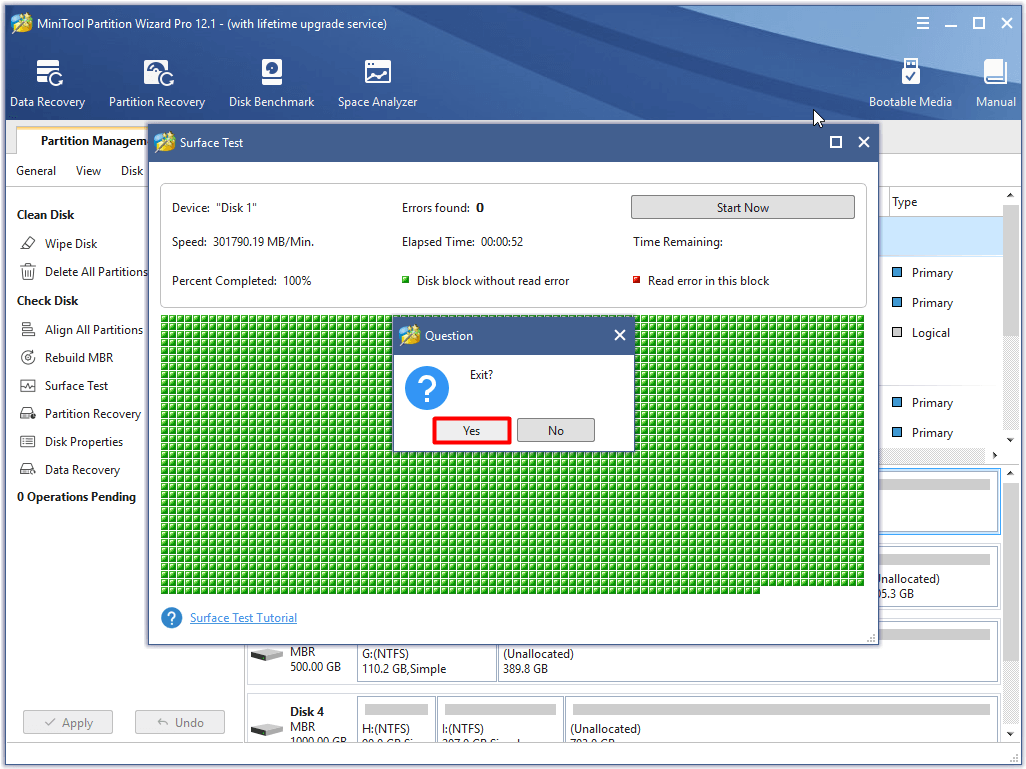Open the Disk Benchmark tool
Viewport: 1026px width, 769px height.
(x=272, y=83)
